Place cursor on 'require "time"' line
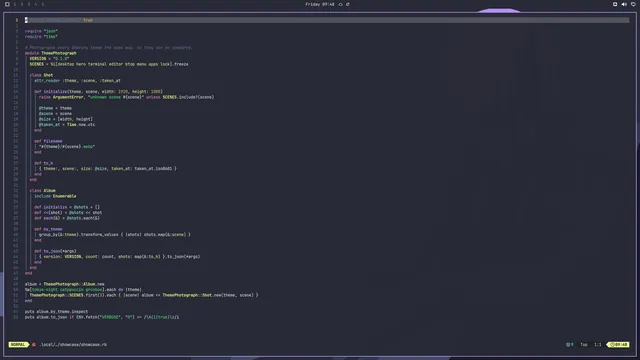The image size is (640, 360). 41,36
